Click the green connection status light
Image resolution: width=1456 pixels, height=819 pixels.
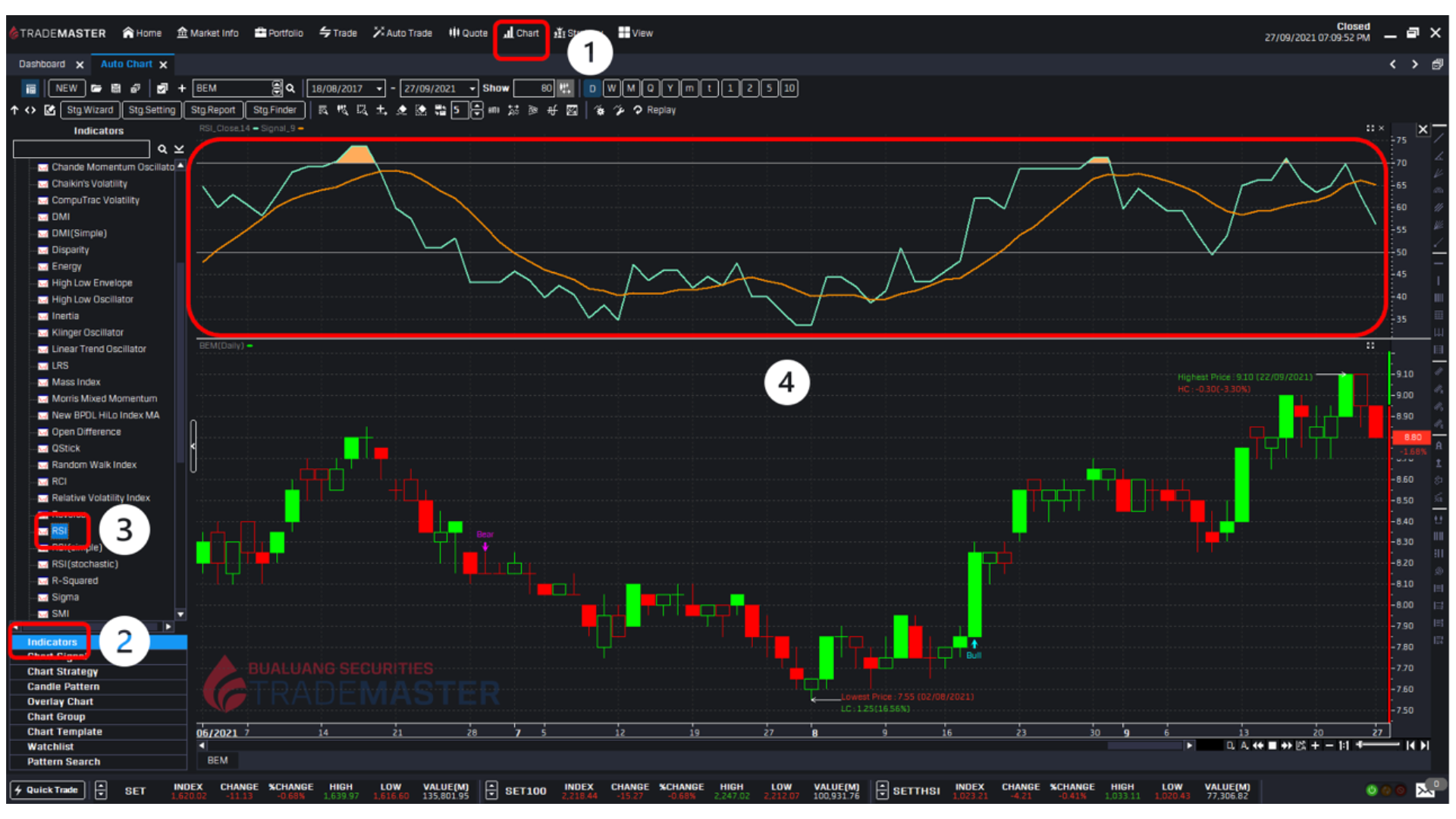click(x=1372, y=789)
